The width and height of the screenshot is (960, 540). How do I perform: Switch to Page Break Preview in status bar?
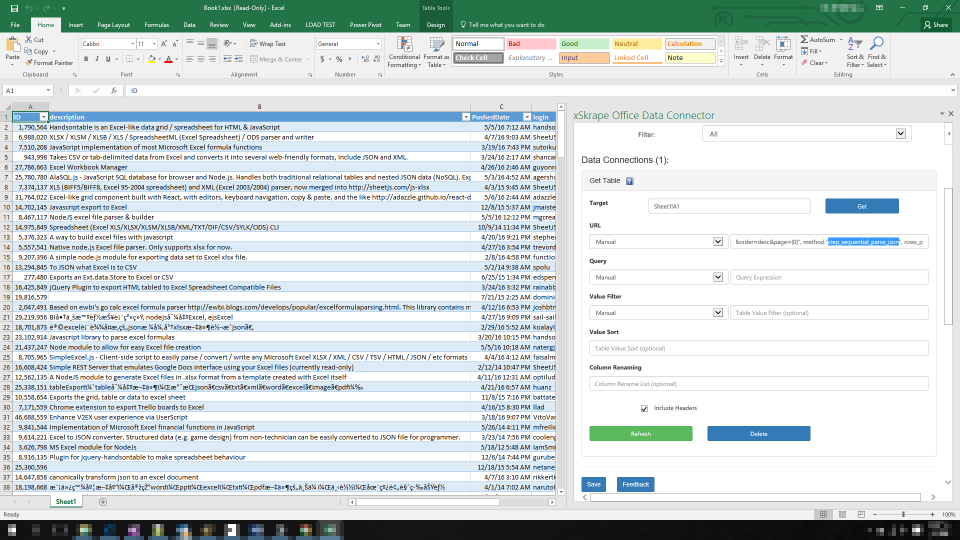pyautogui.click(x=861, y=514)
